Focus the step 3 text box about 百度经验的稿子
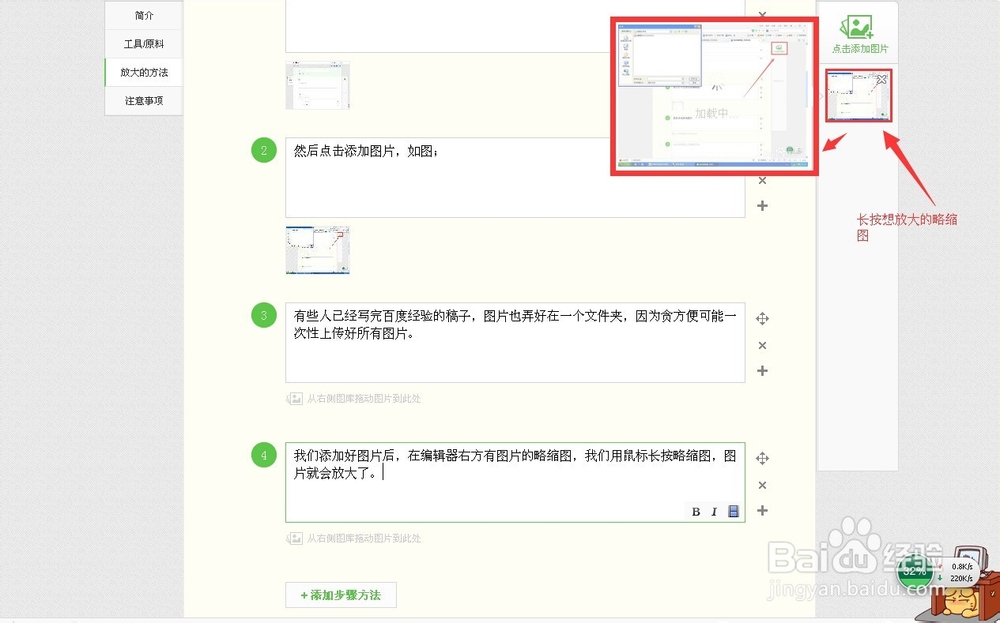This screenshot has height=623, width=1000. (x=515, y=342)
